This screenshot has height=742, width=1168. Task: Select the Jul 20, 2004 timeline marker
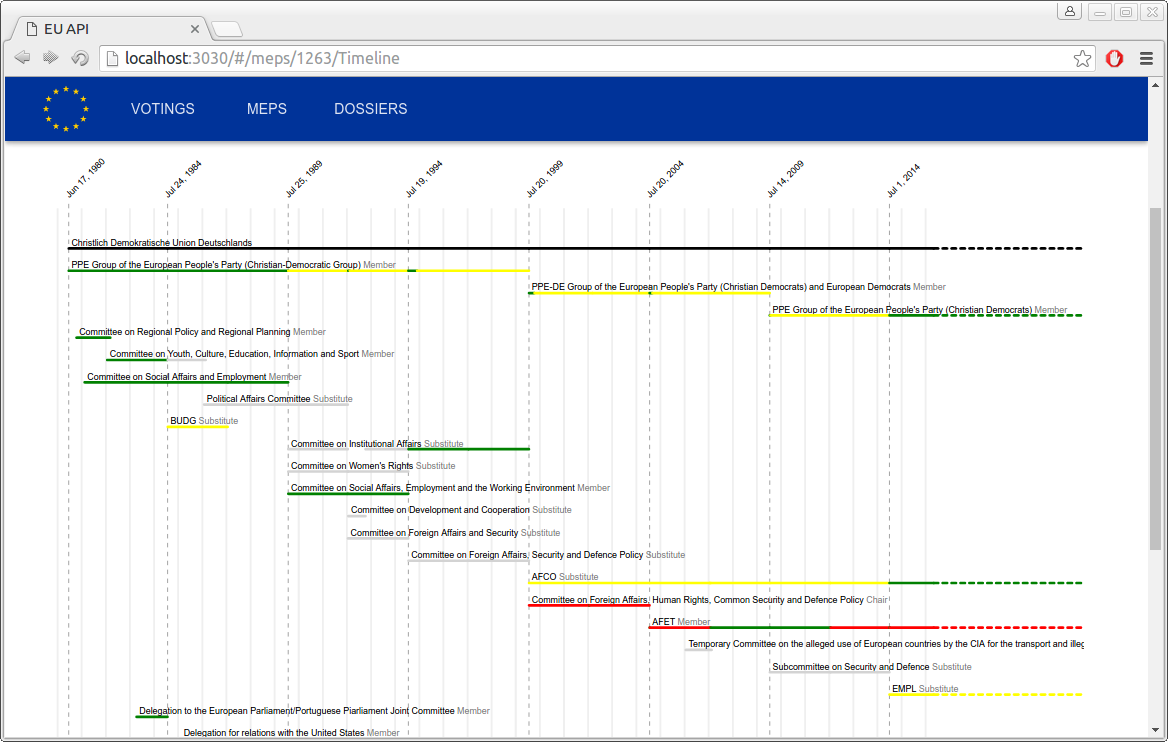664,179
